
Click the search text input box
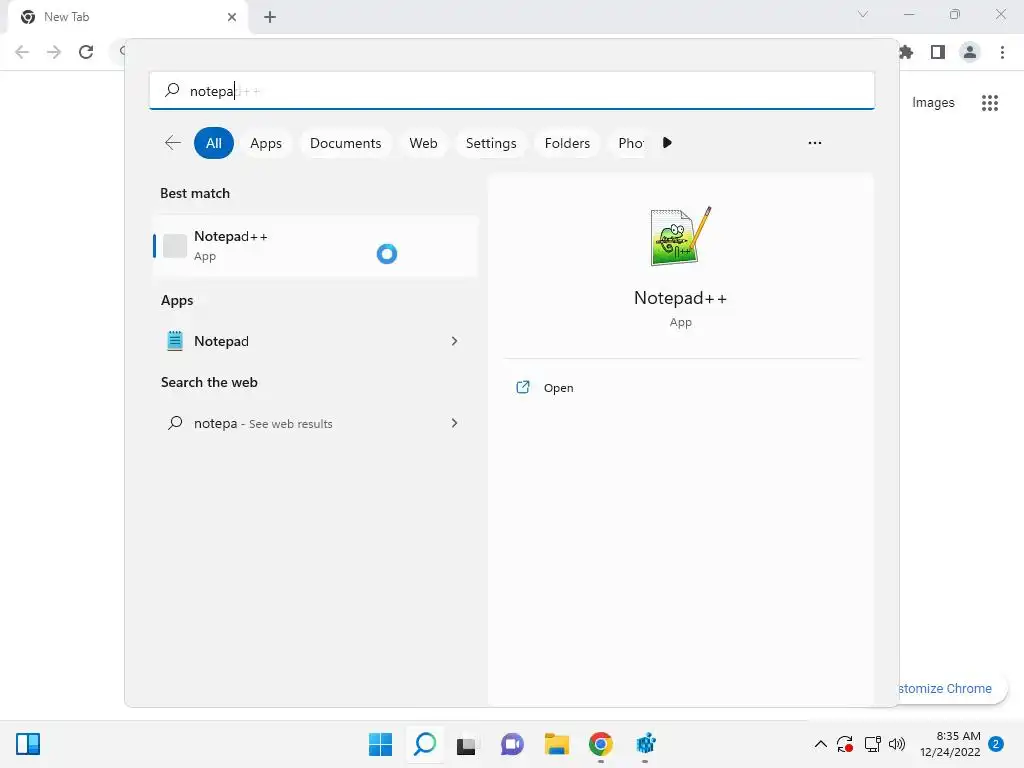512,91
